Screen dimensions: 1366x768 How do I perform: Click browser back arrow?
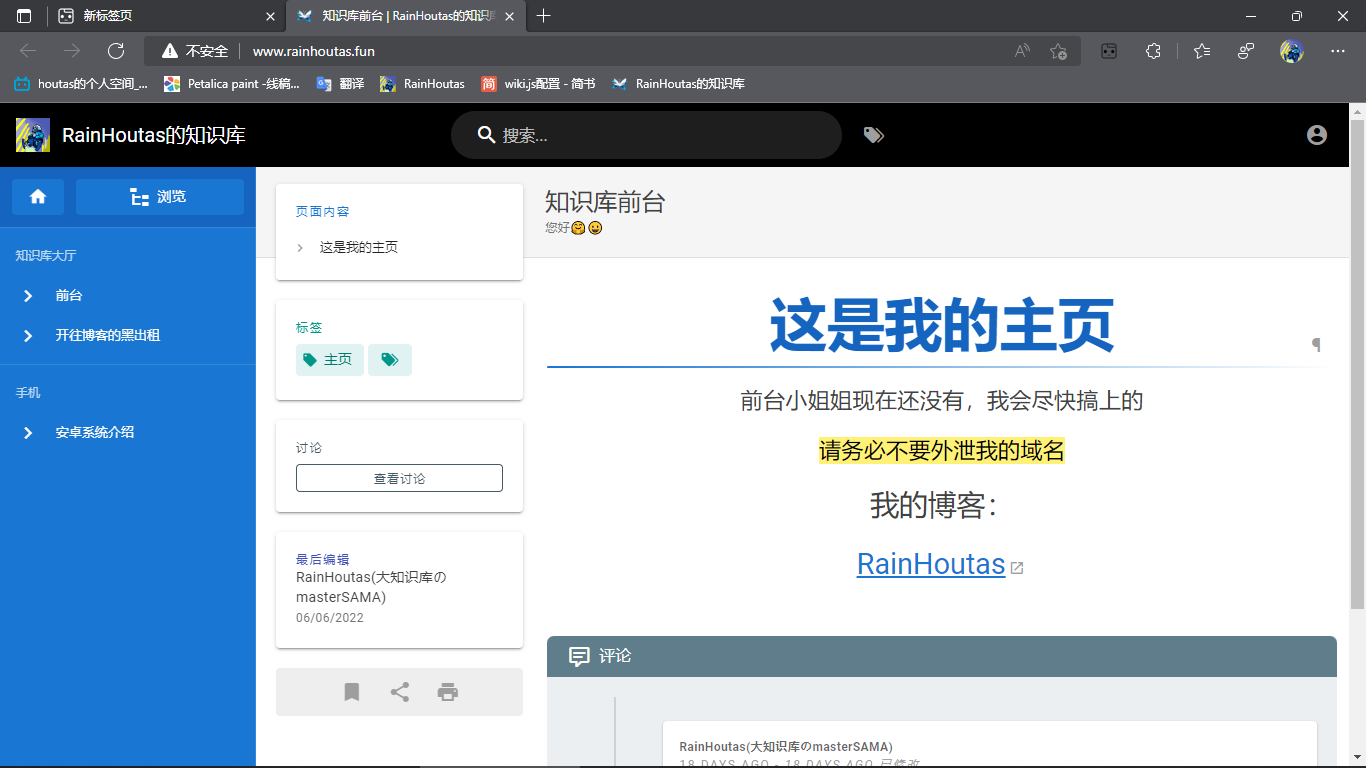pos(28,51)
